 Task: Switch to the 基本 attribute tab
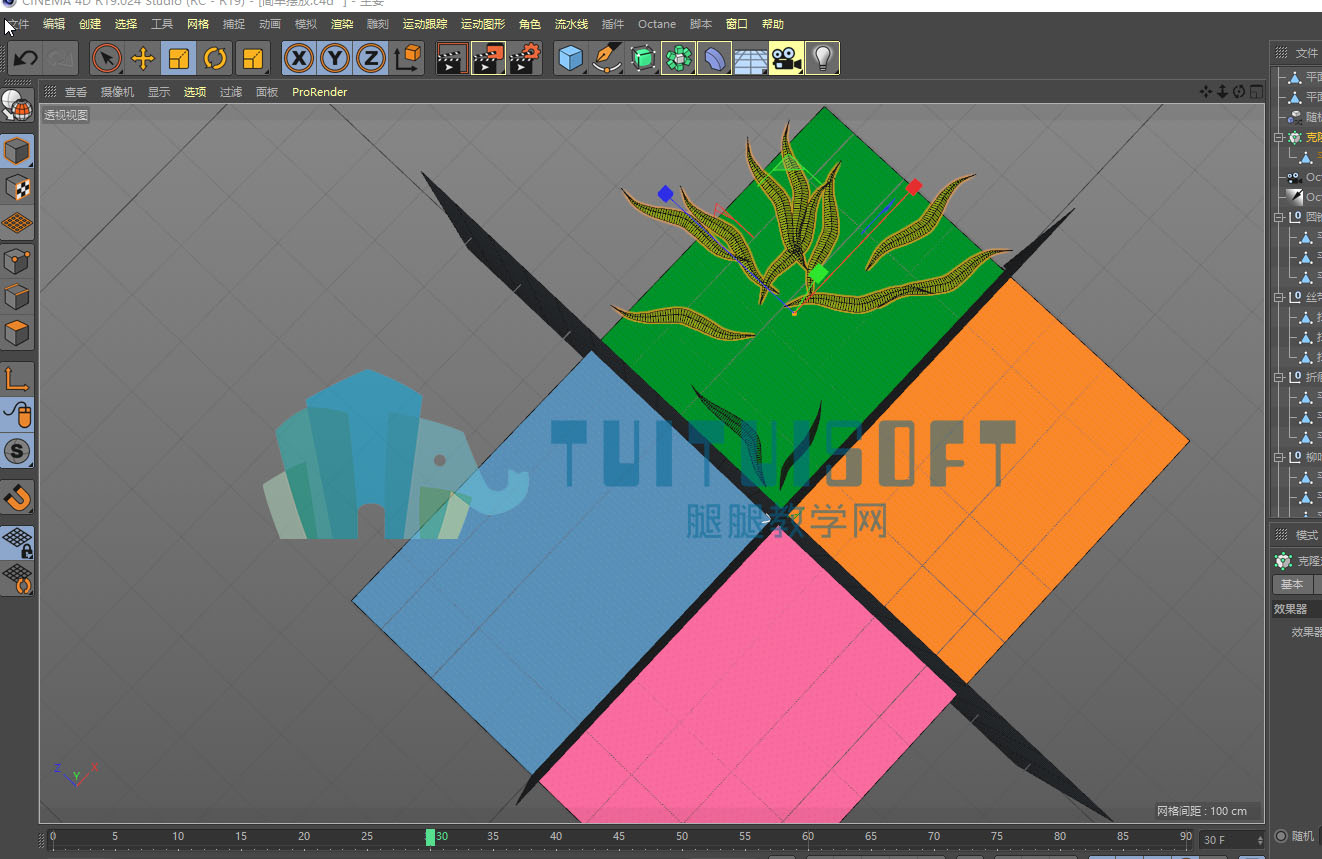(1292, 585)
